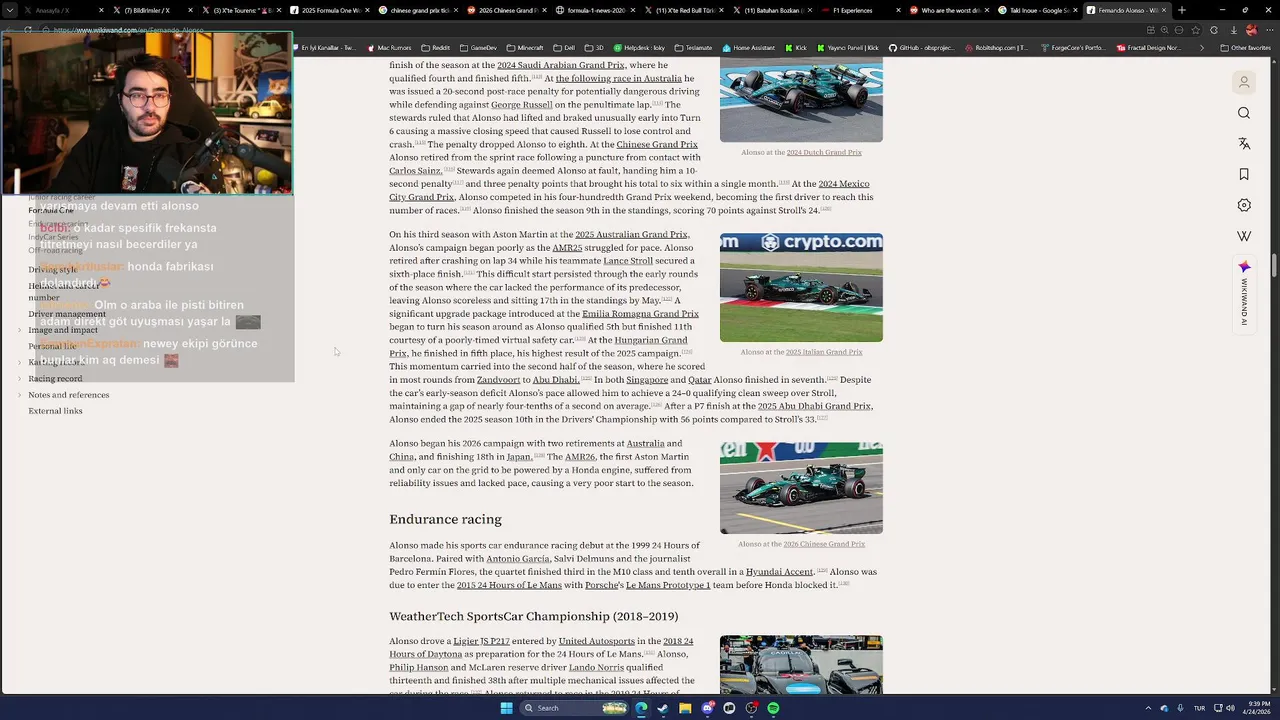Open the Other favorites folder
Viewport: 1280px width, 720px height.
[1245, 47]
